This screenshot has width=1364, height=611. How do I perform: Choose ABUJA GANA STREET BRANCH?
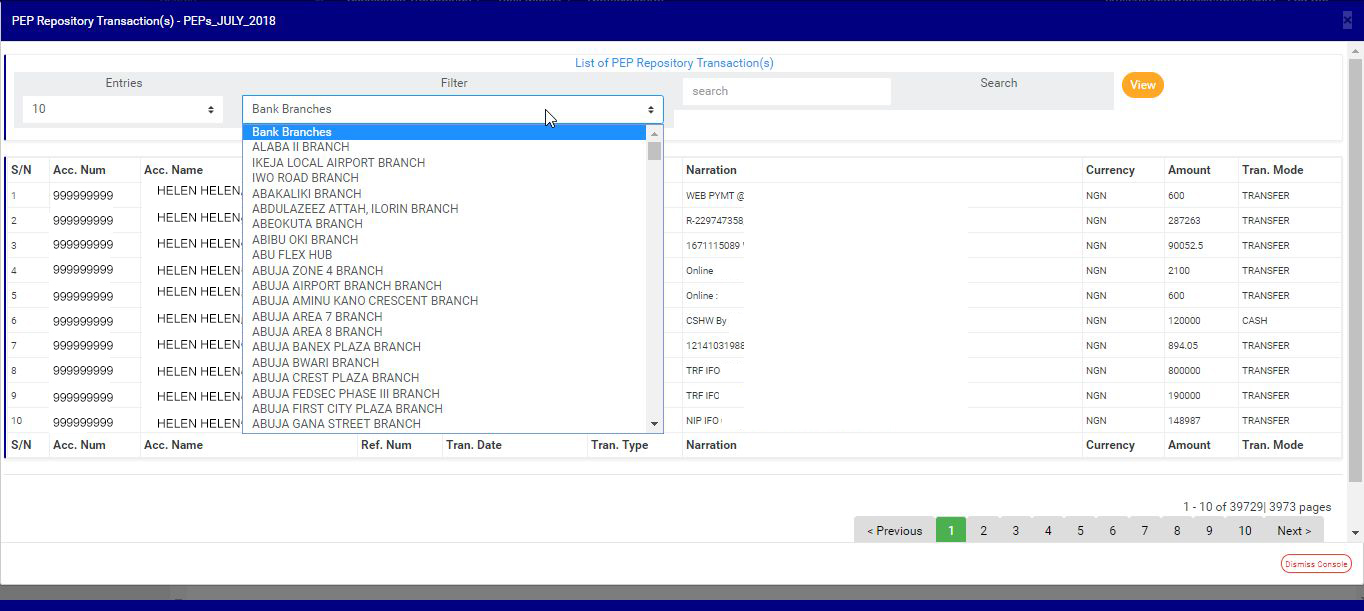point(336,424)
